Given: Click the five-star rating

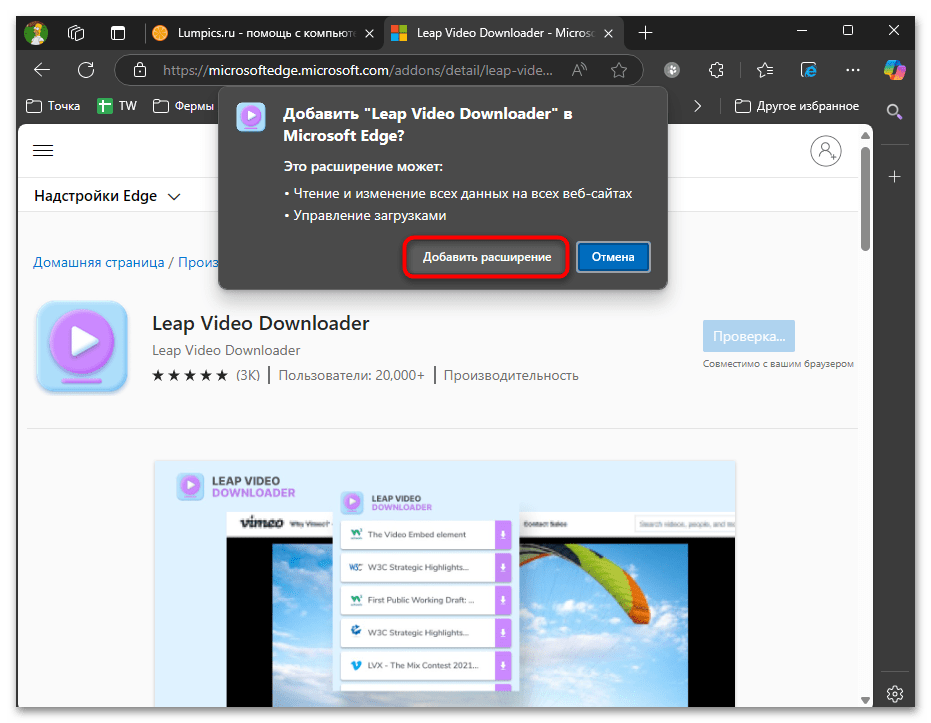Looking at the screenshot, I should 190,375.
